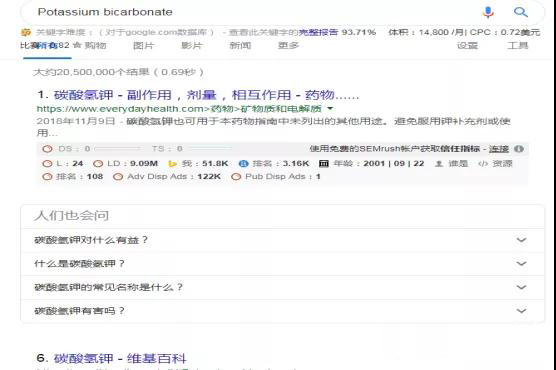The image size is (556, 370).
Task: Expand the question 什么是碳酸氢钾？
Action: click(x=283, y=264)
